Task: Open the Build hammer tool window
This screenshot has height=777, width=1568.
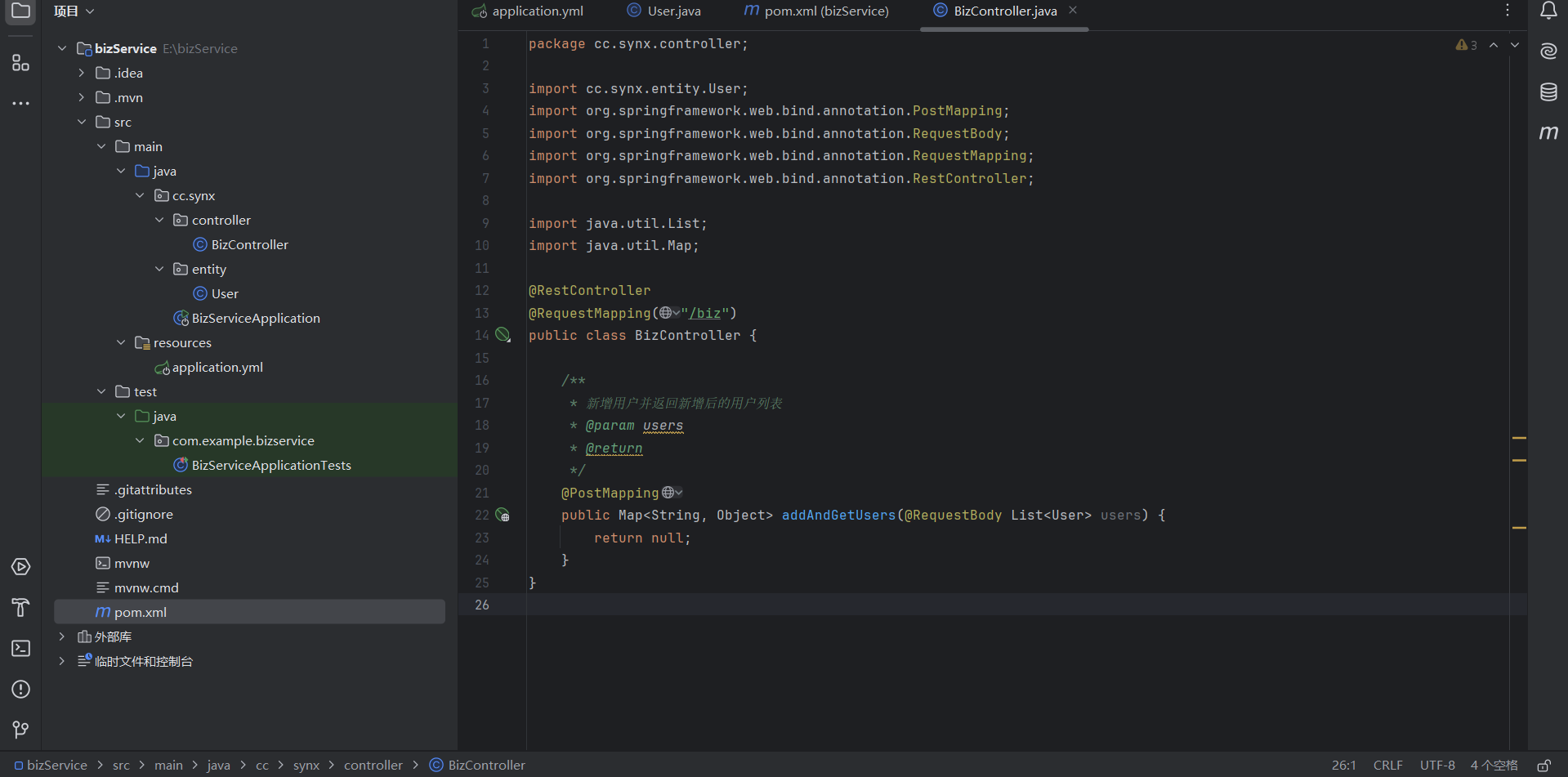Action: (x=20, y=608)
